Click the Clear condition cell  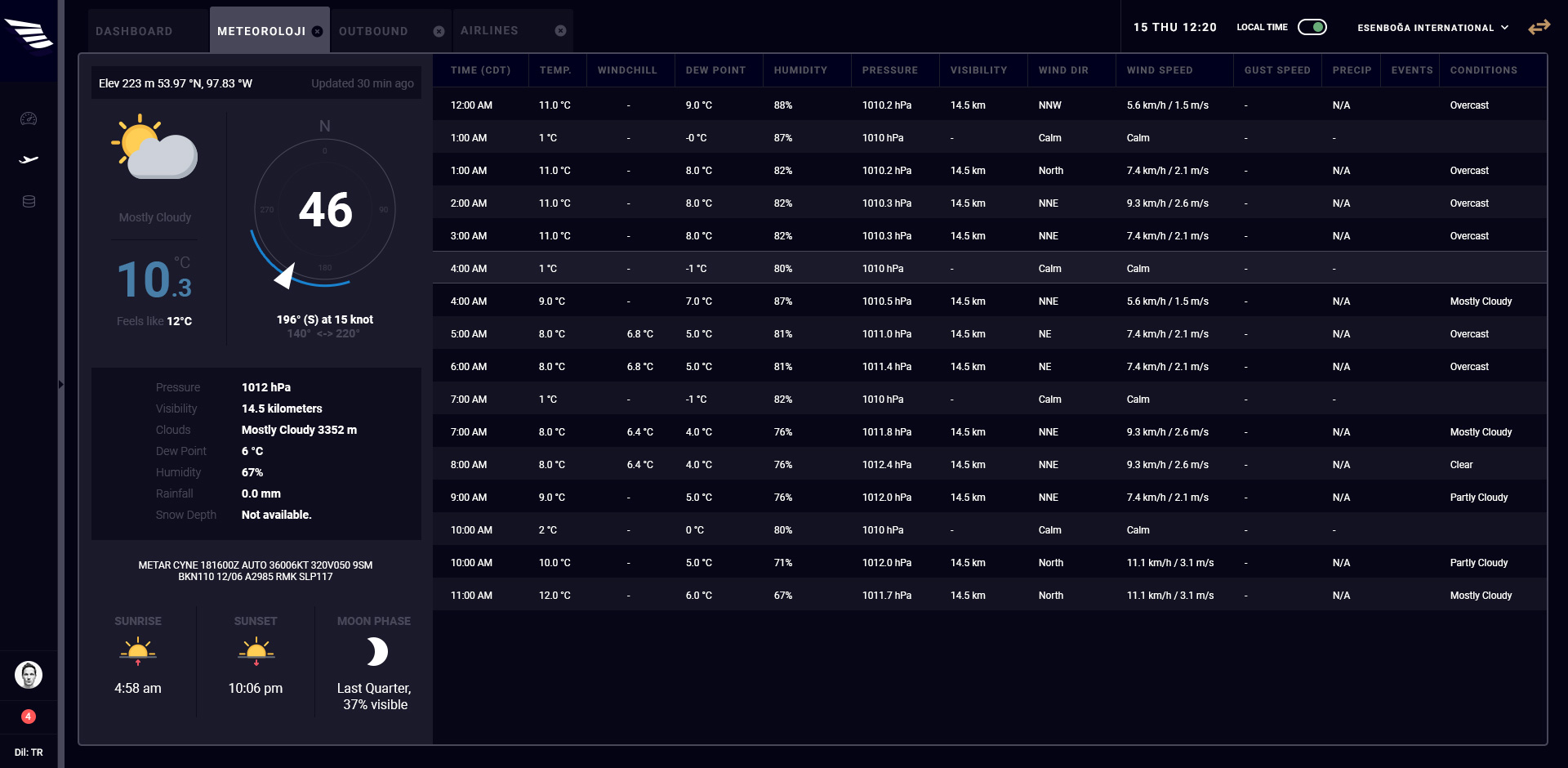click(x=1461, y=465)
